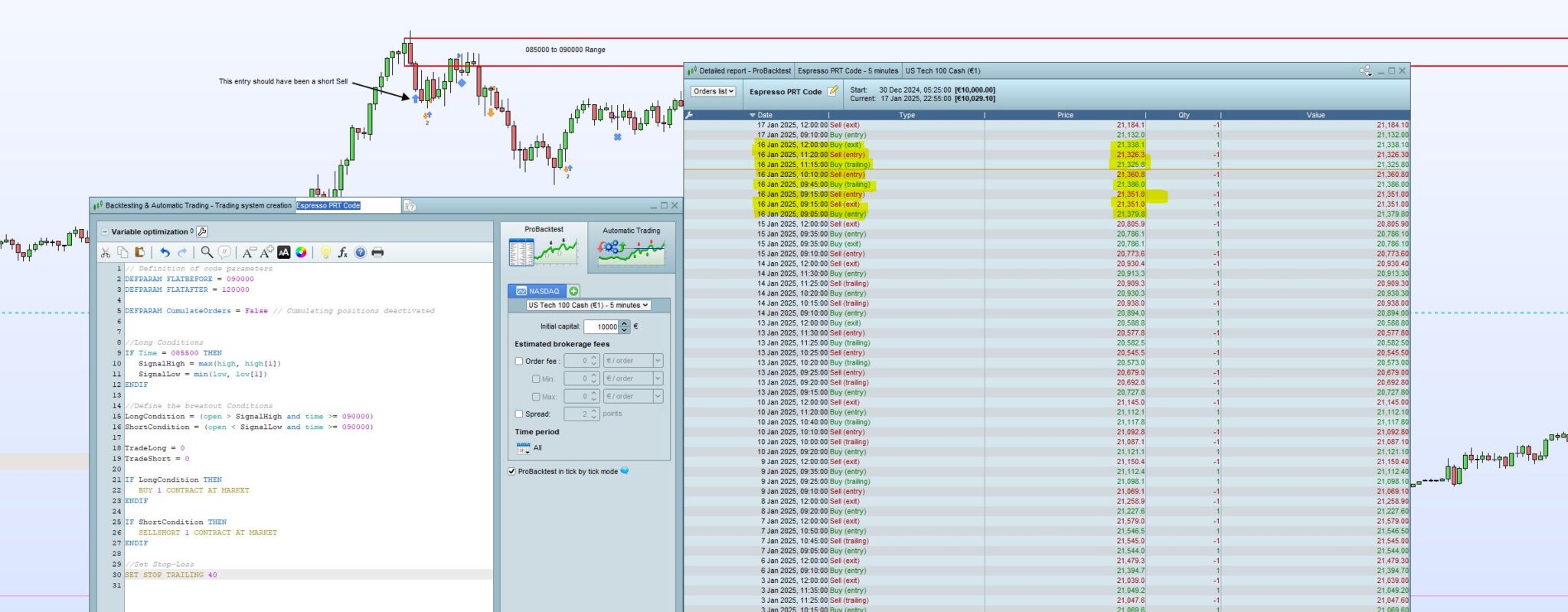Select the NASDAQ instrument tab
The width and height of the screenshot is (1568, 612).
(537, 291)
